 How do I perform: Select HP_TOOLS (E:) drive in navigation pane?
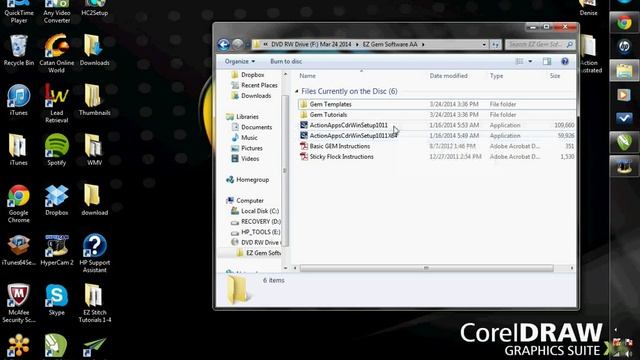(x=260, y=232)
